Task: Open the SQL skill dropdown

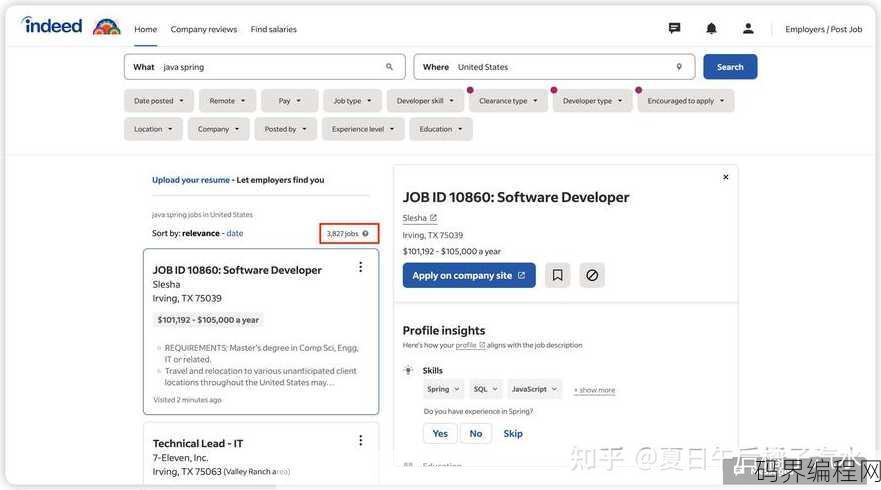Action: [x=485, y=389]
